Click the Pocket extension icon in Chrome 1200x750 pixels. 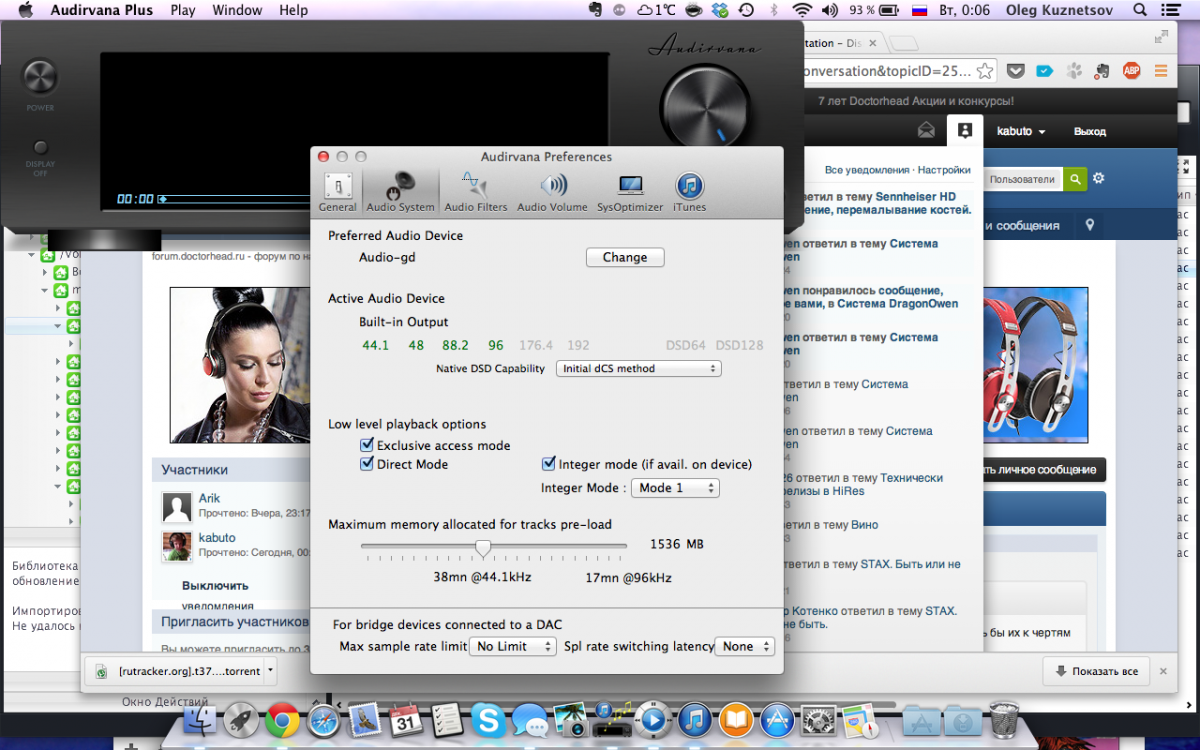[x=1015, y=71]
